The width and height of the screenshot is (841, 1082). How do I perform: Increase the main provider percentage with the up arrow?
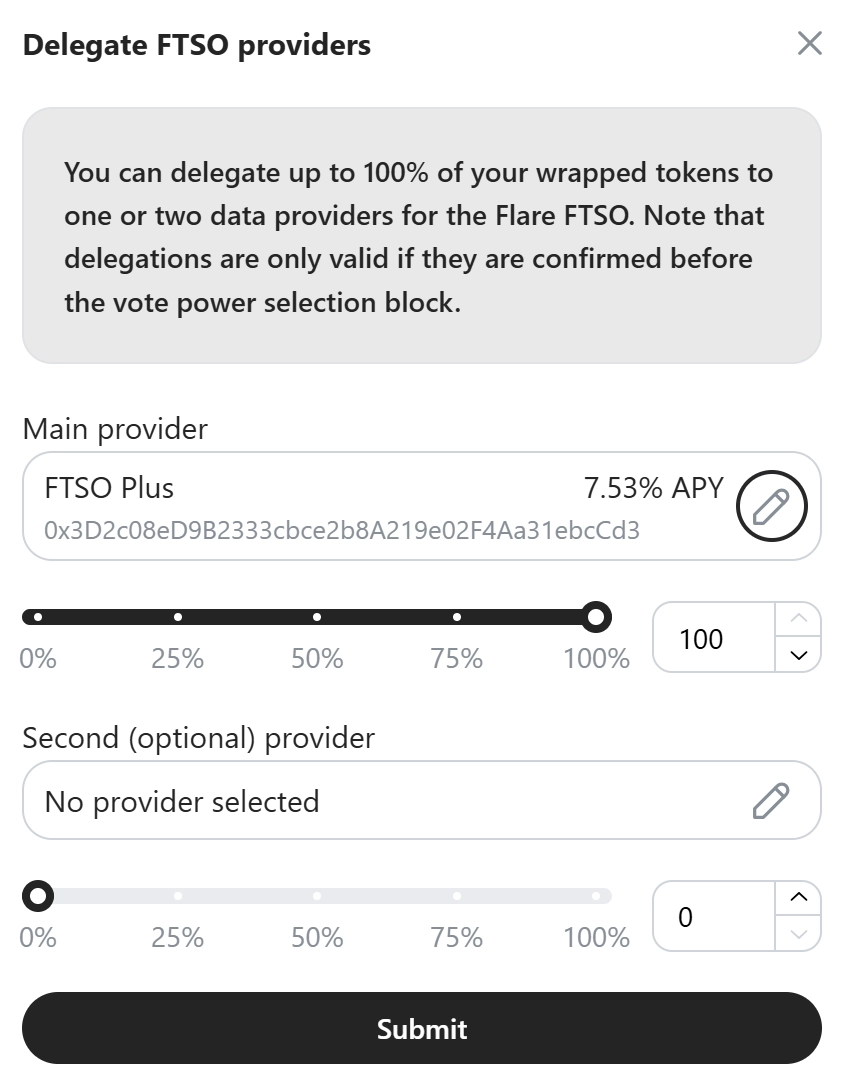coord(798,619)
